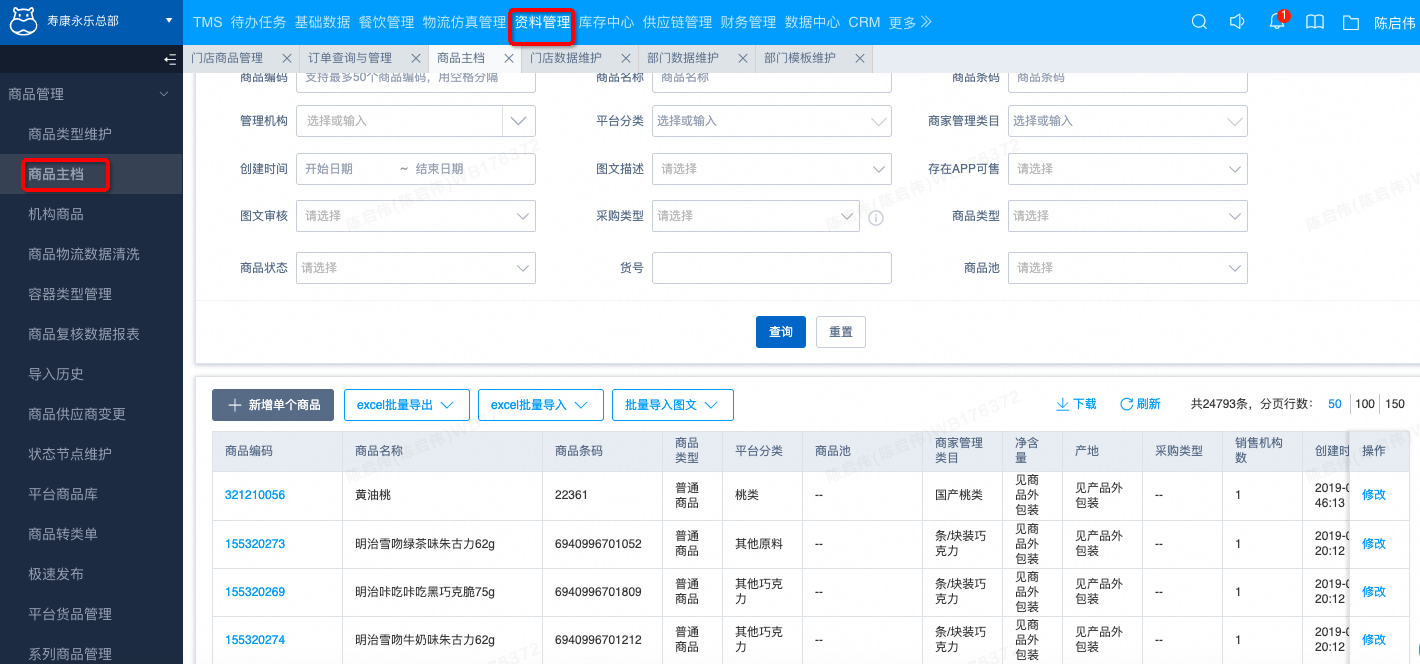Collapse 商品管理 sidebar section
1420x664 pixels.
(91, 94)
